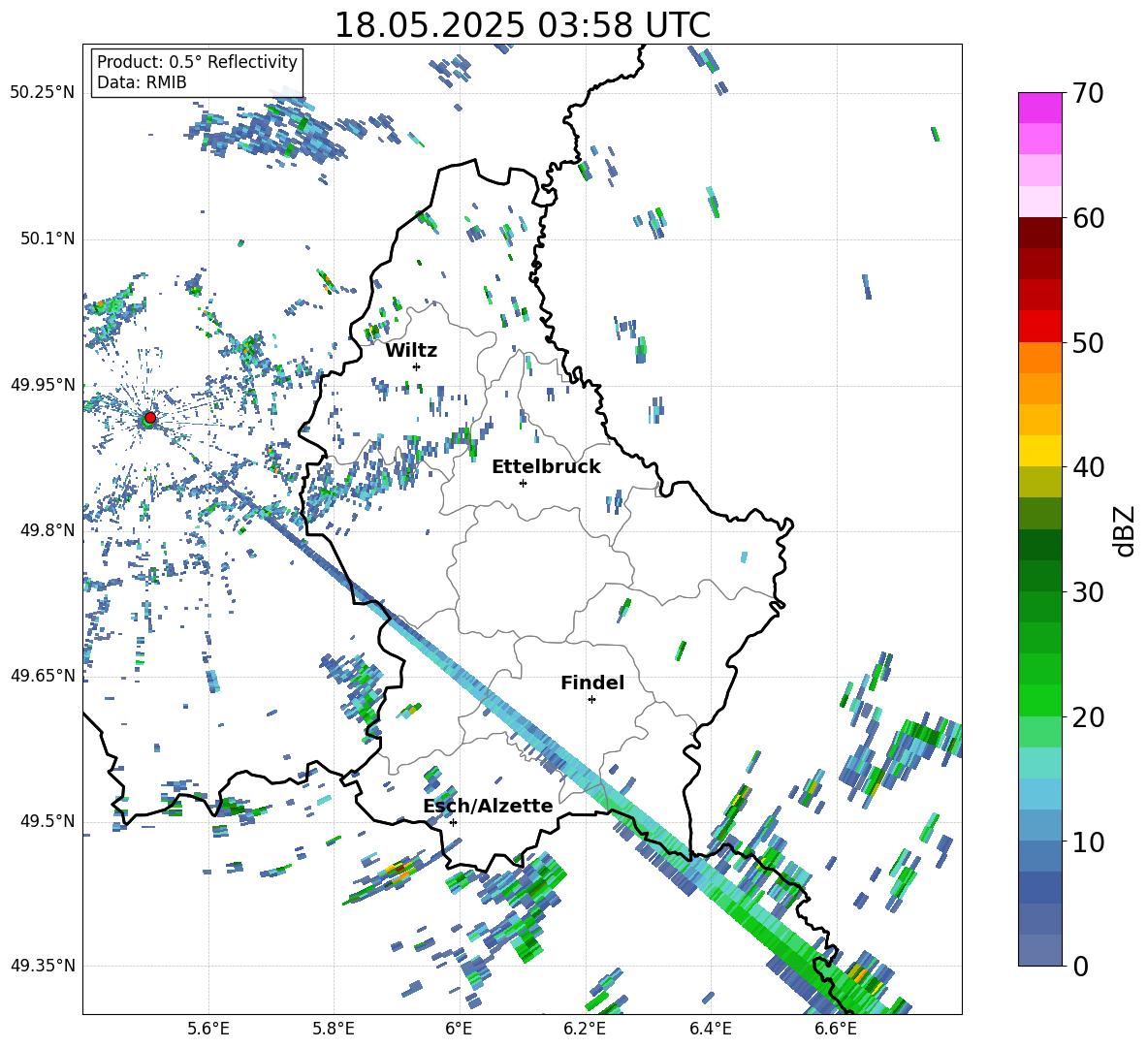The image size is (1148, 1048).
Task: Click the 49.95°N latitude label
Action: pyautogui.click(x=43, y=385)
